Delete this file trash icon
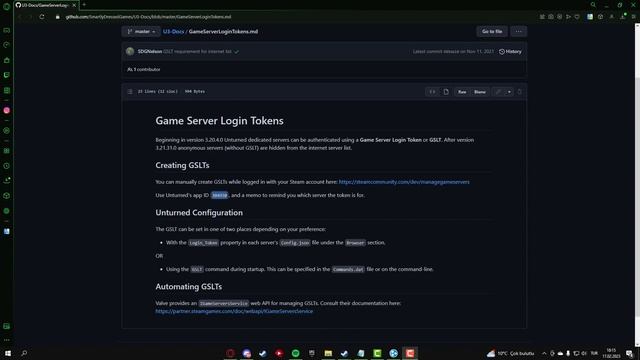Viewport: 640px width, 360px height. tap(519, 92)
